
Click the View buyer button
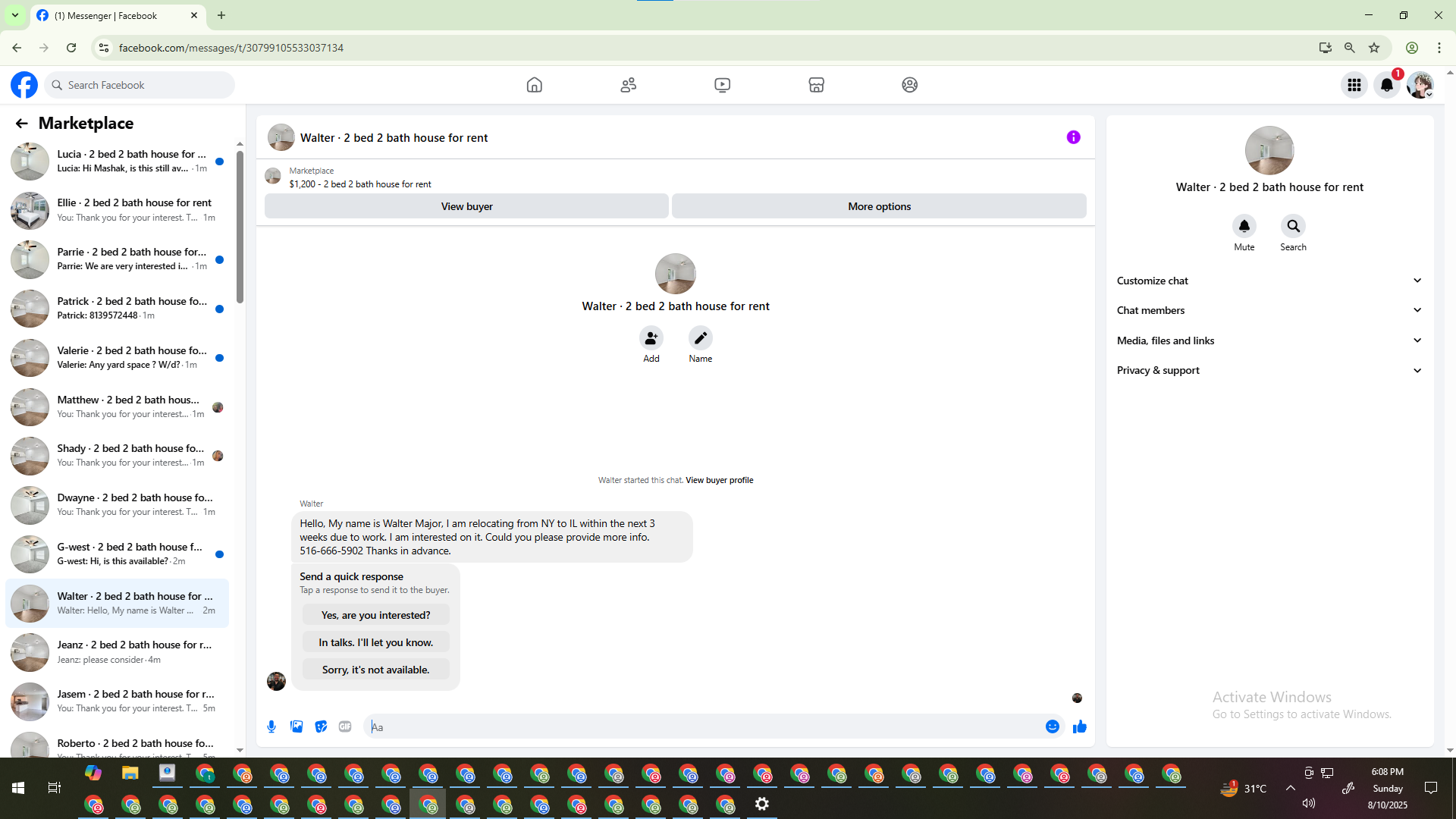coord(466,206)
